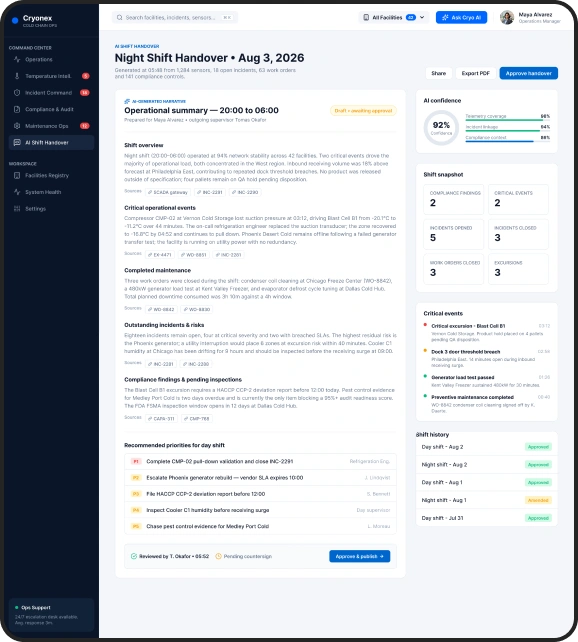Click the P1 priority tag
The height and width of the screenshot is (642, 578).
[136, 461]
